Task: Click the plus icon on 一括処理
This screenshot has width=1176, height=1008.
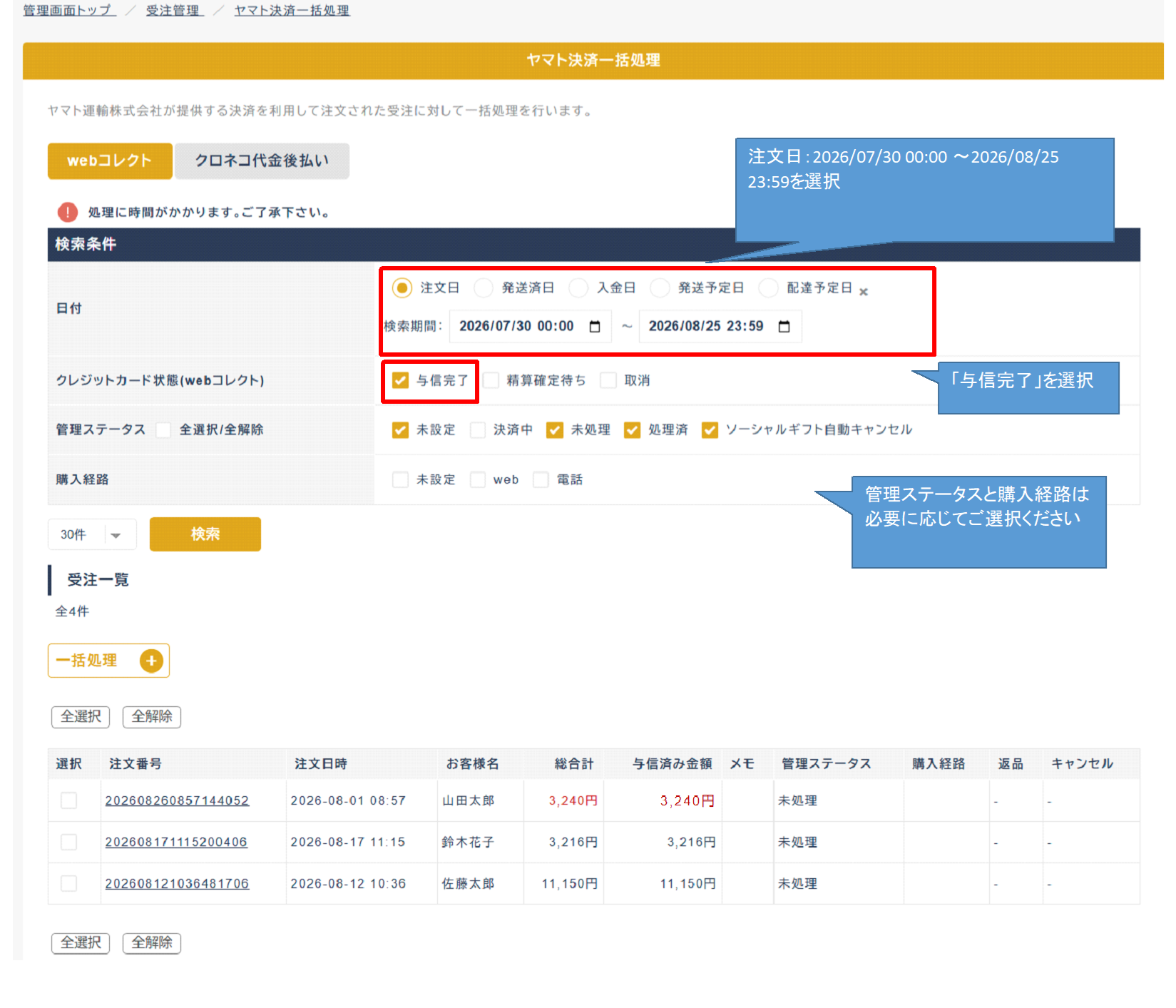Action: tap(151, 661)
